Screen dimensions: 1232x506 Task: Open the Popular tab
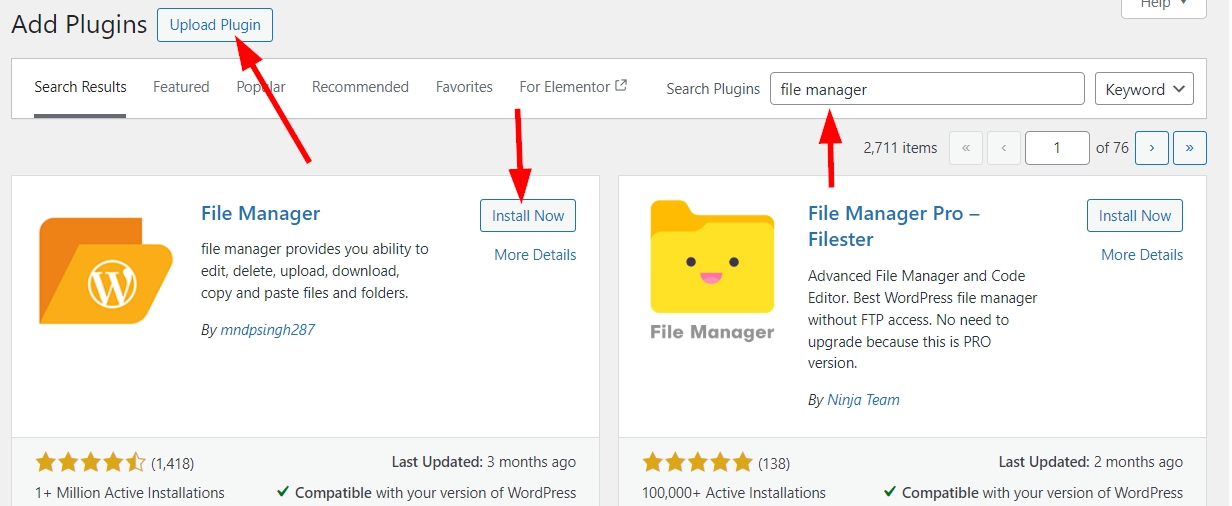(x=261, y=87)
